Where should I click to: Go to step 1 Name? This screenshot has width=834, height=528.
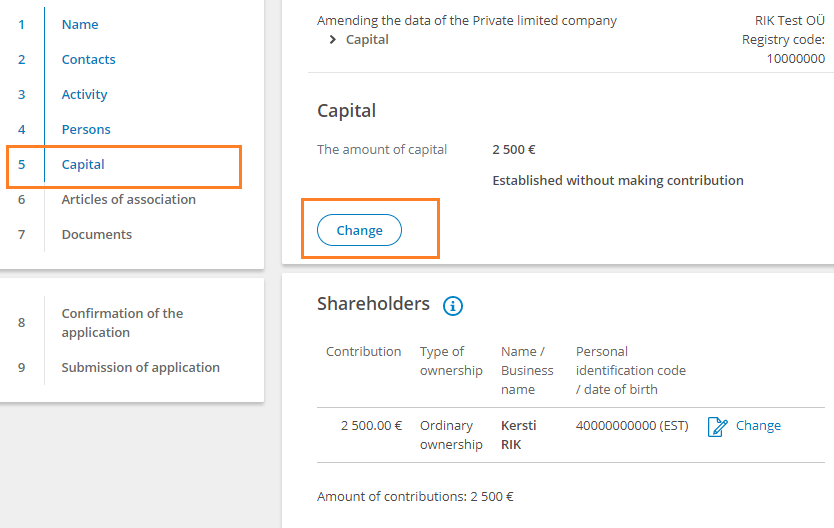tap(80, 24)
